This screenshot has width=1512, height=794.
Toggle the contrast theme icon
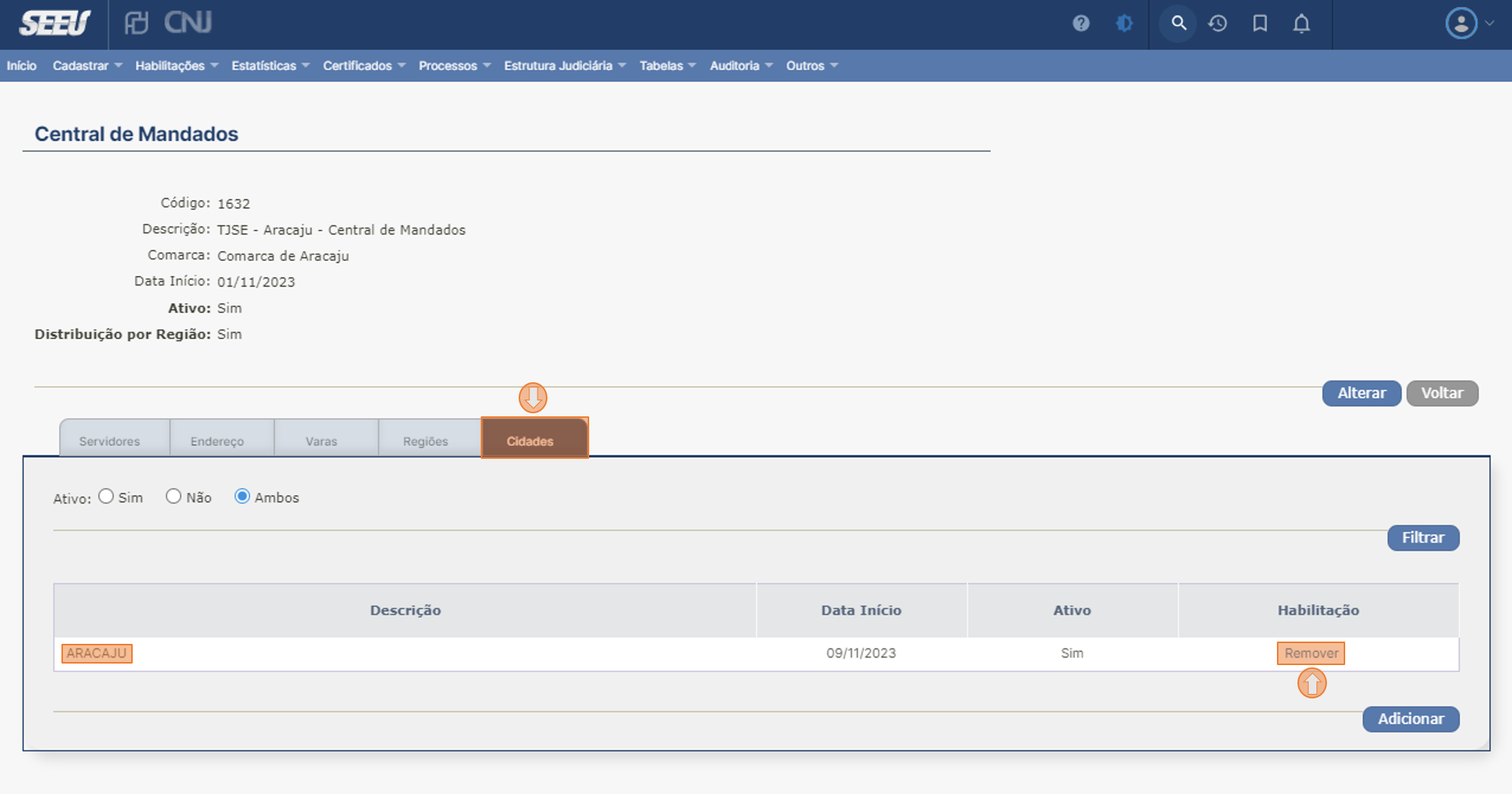pos(1124,24)
